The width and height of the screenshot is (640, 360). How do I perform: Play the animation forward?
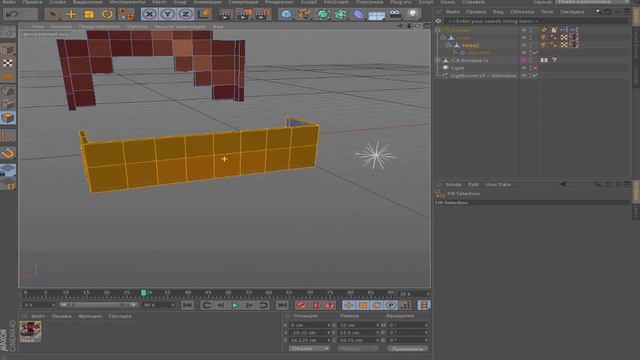[x=236, y=305]
